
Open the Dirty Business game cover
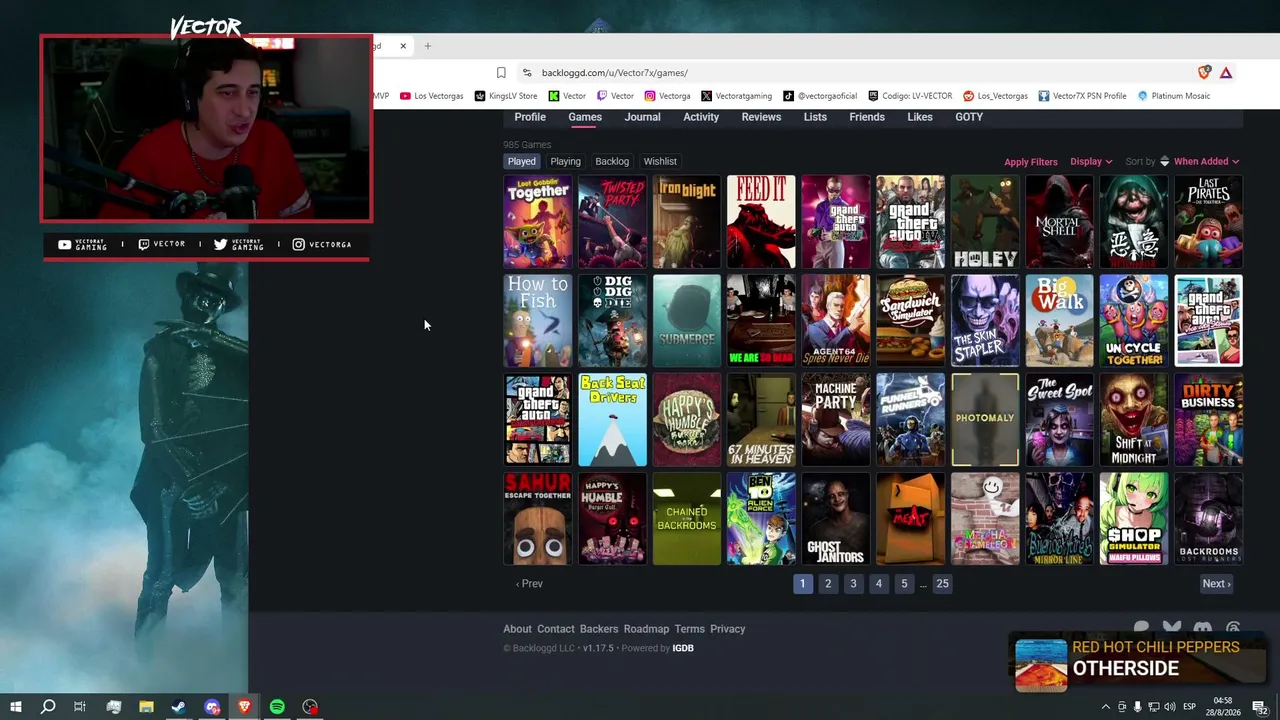(1208, 420)
